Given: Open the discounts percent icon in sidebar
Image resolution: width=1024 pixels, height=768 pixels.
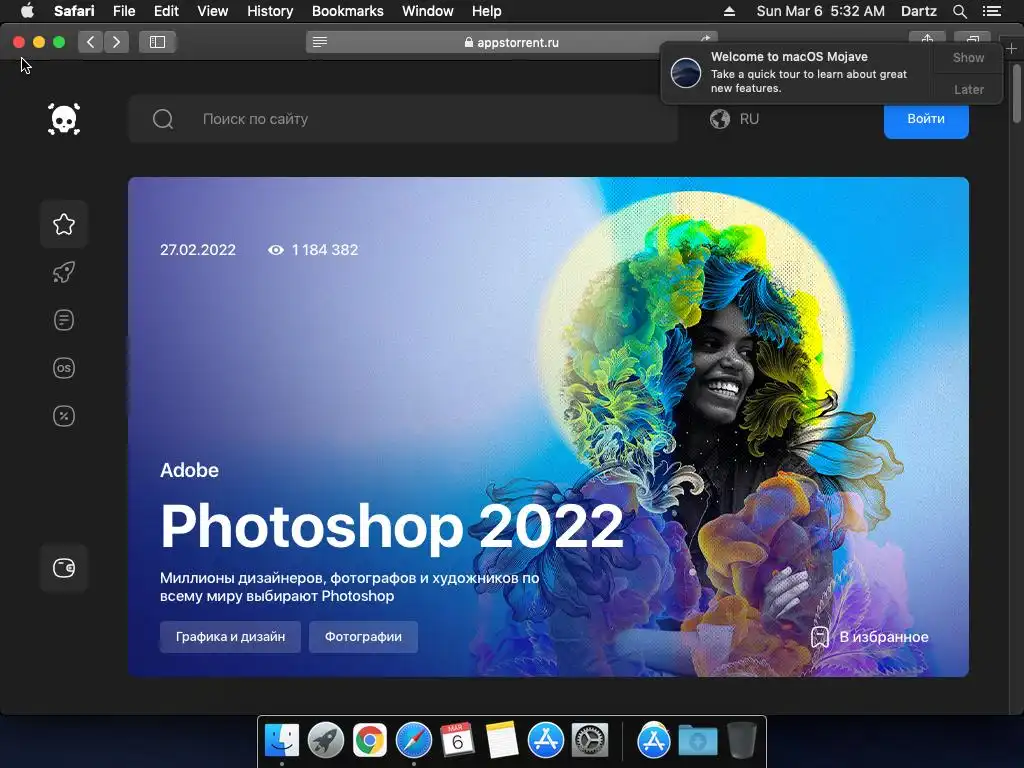Looking at the screenshot, I should 64,416.
